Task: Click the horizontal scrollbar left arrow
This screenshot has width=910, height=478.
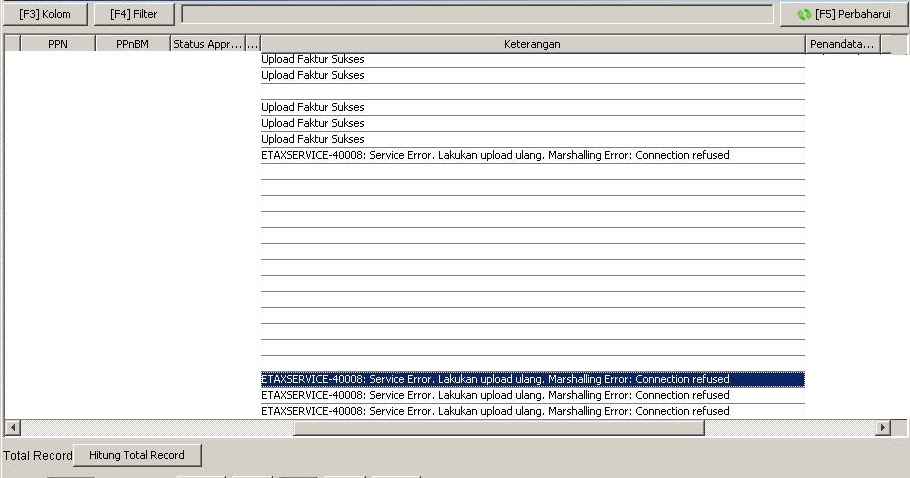Action: coord(13,428)
